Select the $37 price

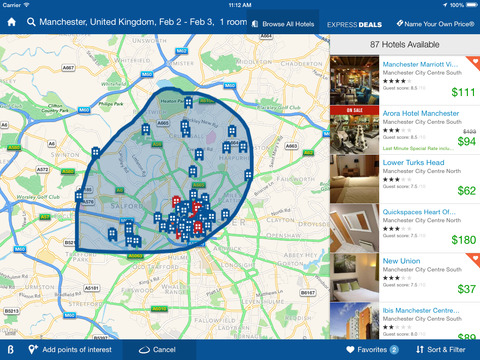pos(466,289)
